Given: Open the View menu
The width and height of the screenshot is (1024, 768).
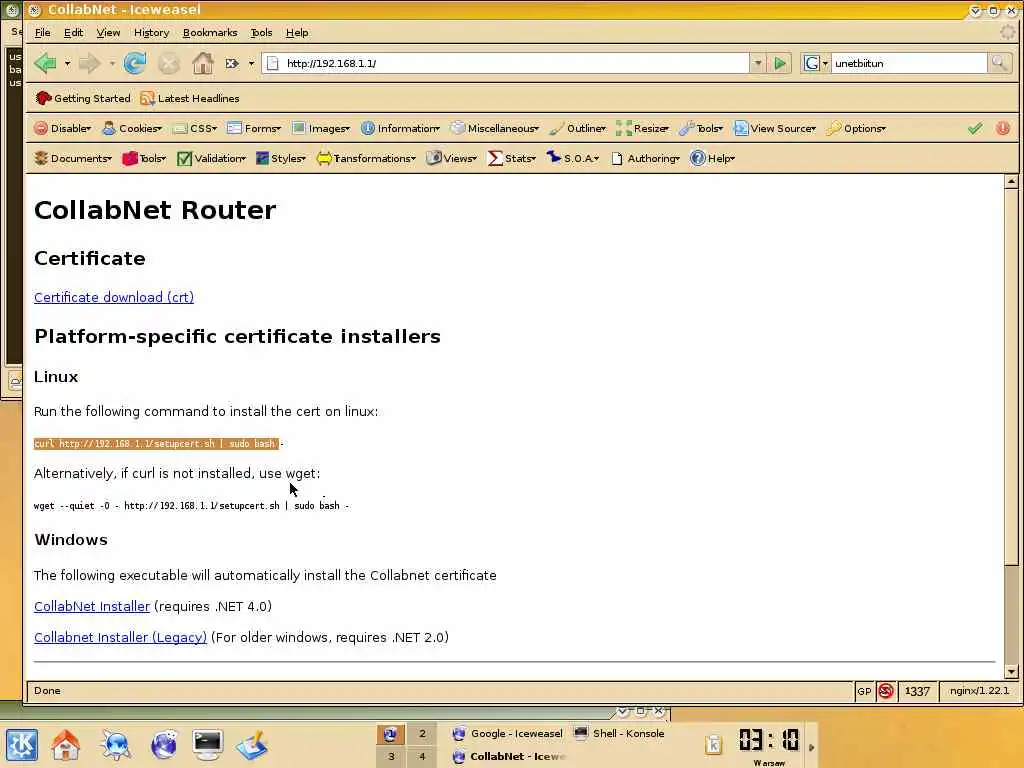Looking at the screenshot, I should click(x=108, y=33).
